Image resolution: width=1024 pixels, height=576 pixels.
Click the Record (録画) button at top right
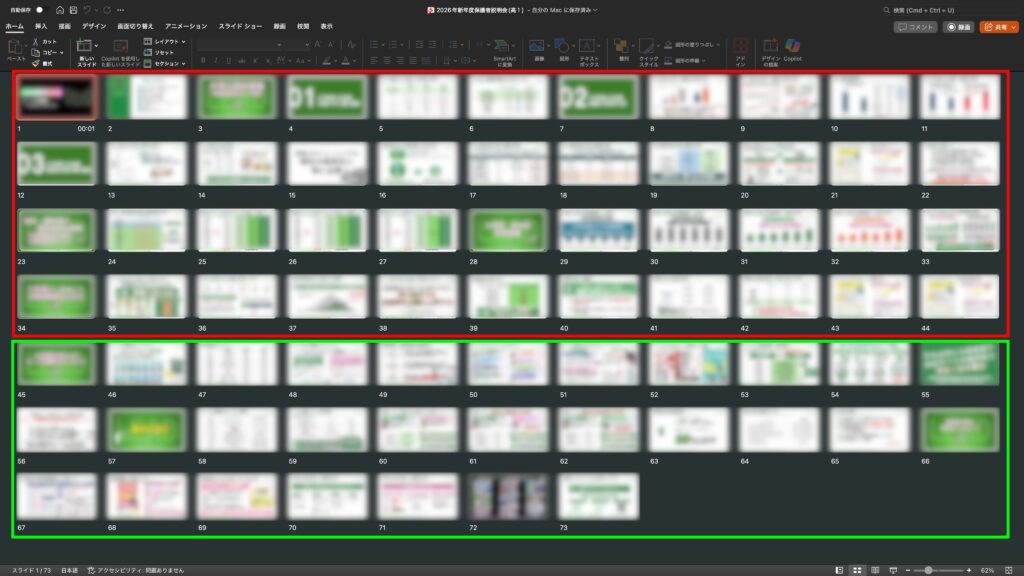pos(959,27)
